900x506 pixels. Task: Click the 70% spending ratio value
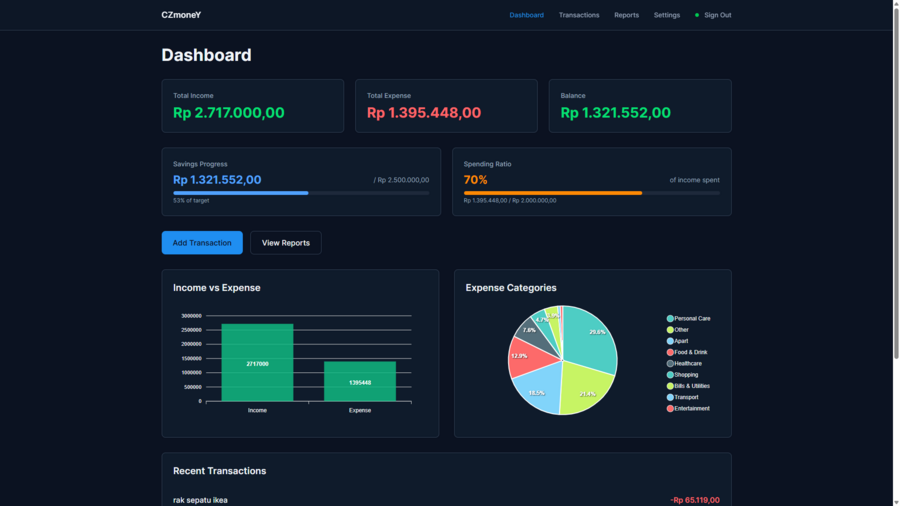[x=475, y=180]
